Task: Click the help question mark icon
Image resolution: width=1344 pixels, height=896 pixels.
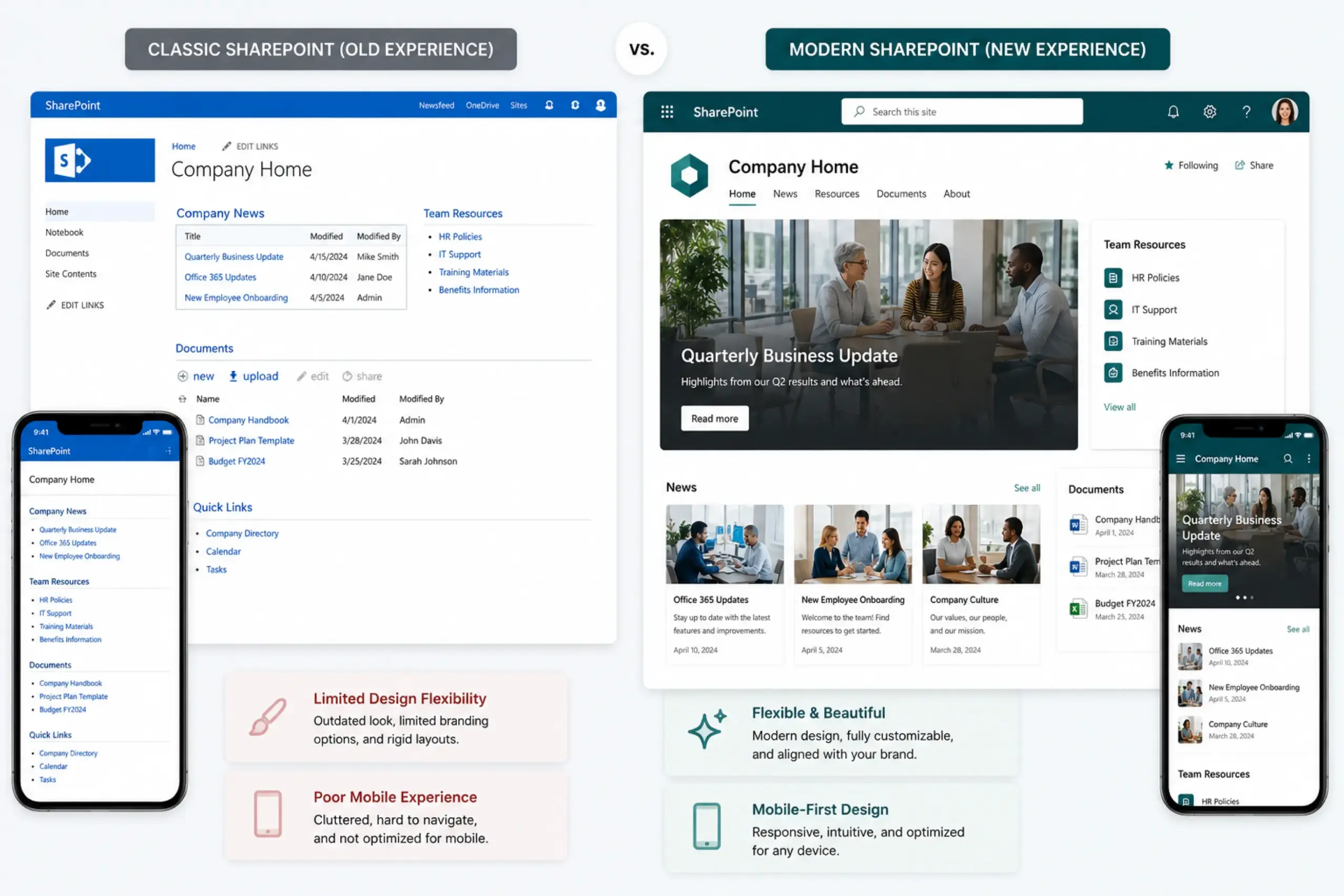Action: (x=1246, y=112)
